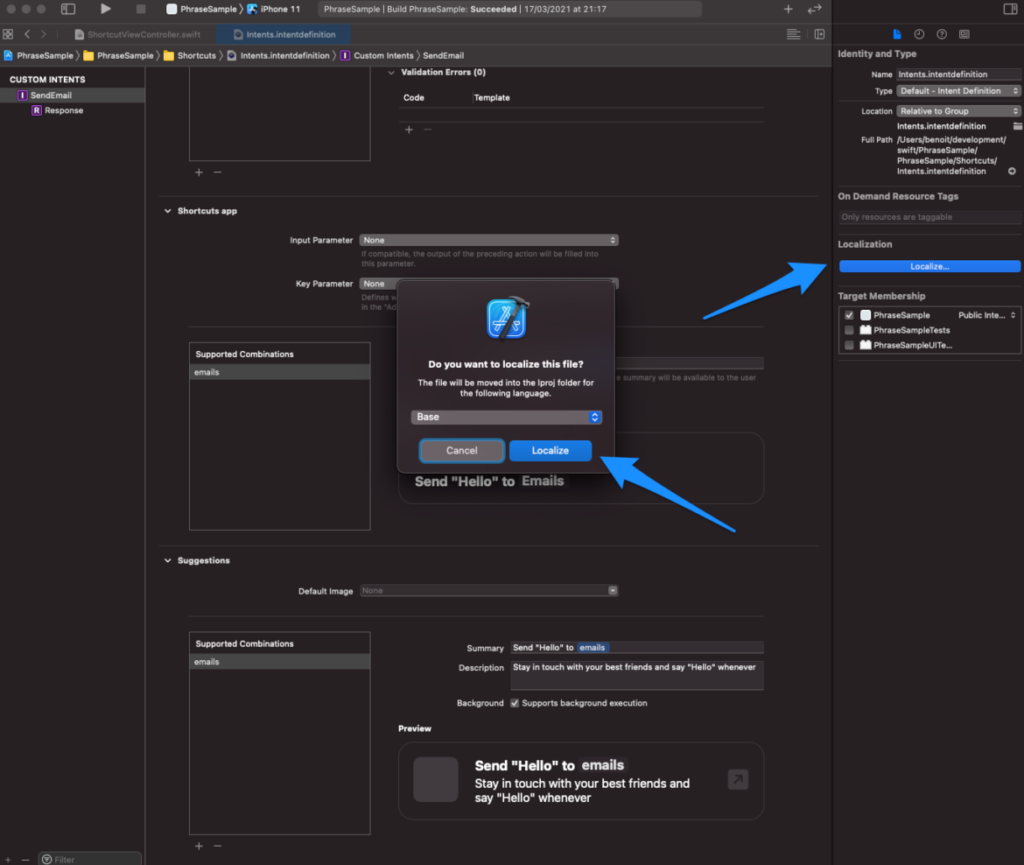Select the SendEmail intent
The image size is (1024, 865).
(x=72, y=95)
